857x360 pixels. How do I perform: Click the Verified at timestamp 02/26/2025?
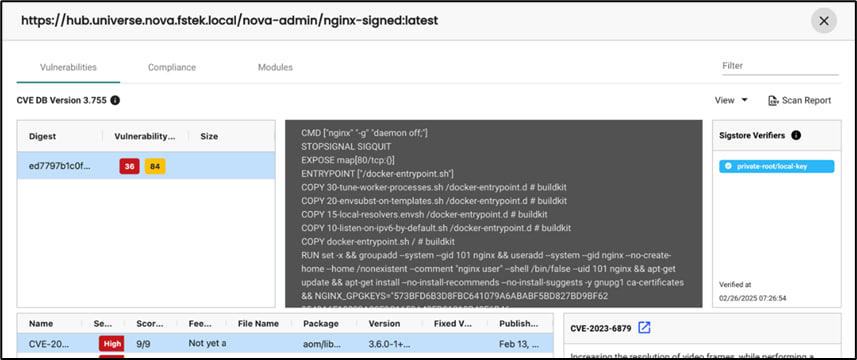pyautogui.click(x=752, y=298)
